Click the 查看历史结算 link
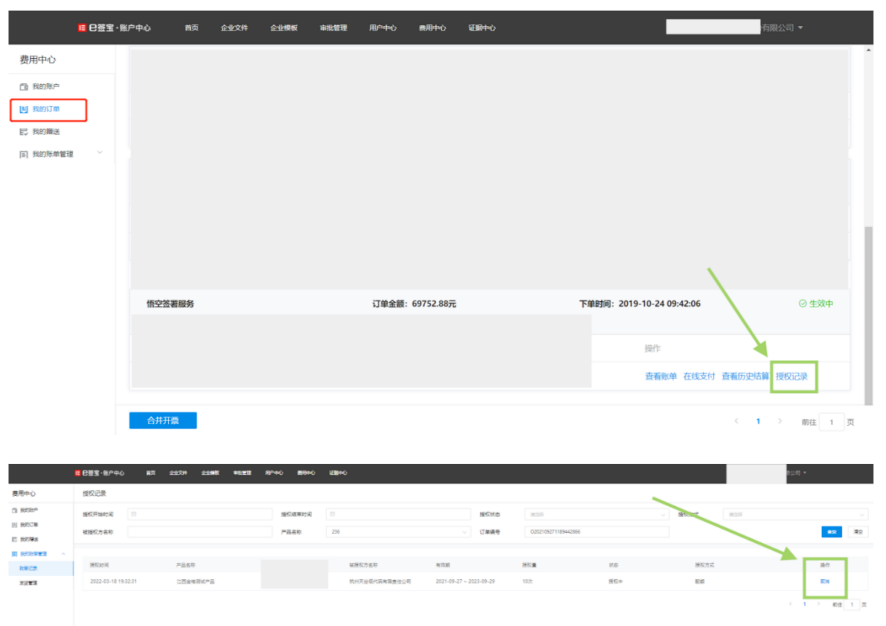Viewport: 886px width, 626px height. (745, 376)
